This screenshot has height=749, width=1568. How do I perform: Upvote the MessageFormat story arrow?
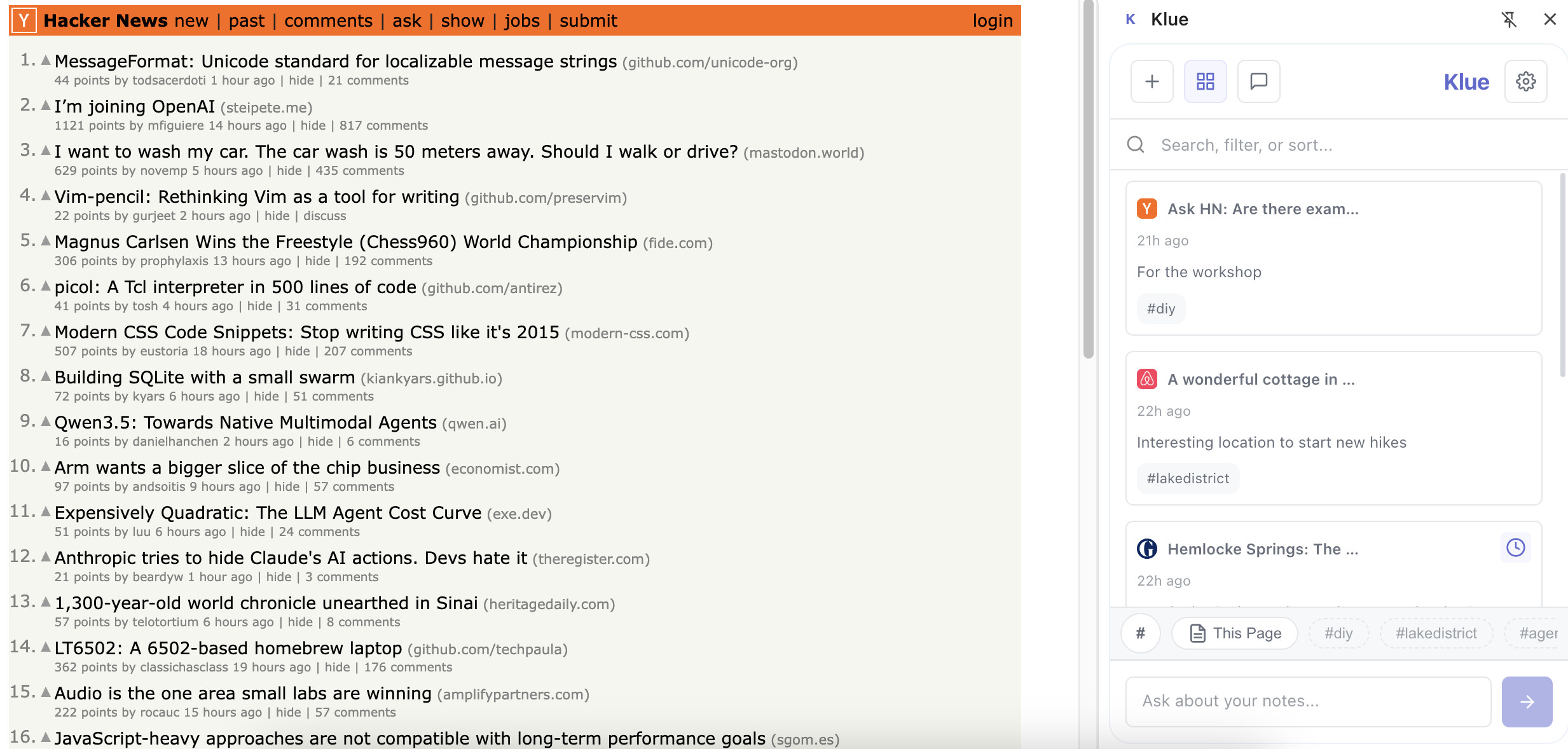click(x=46, y=60)
